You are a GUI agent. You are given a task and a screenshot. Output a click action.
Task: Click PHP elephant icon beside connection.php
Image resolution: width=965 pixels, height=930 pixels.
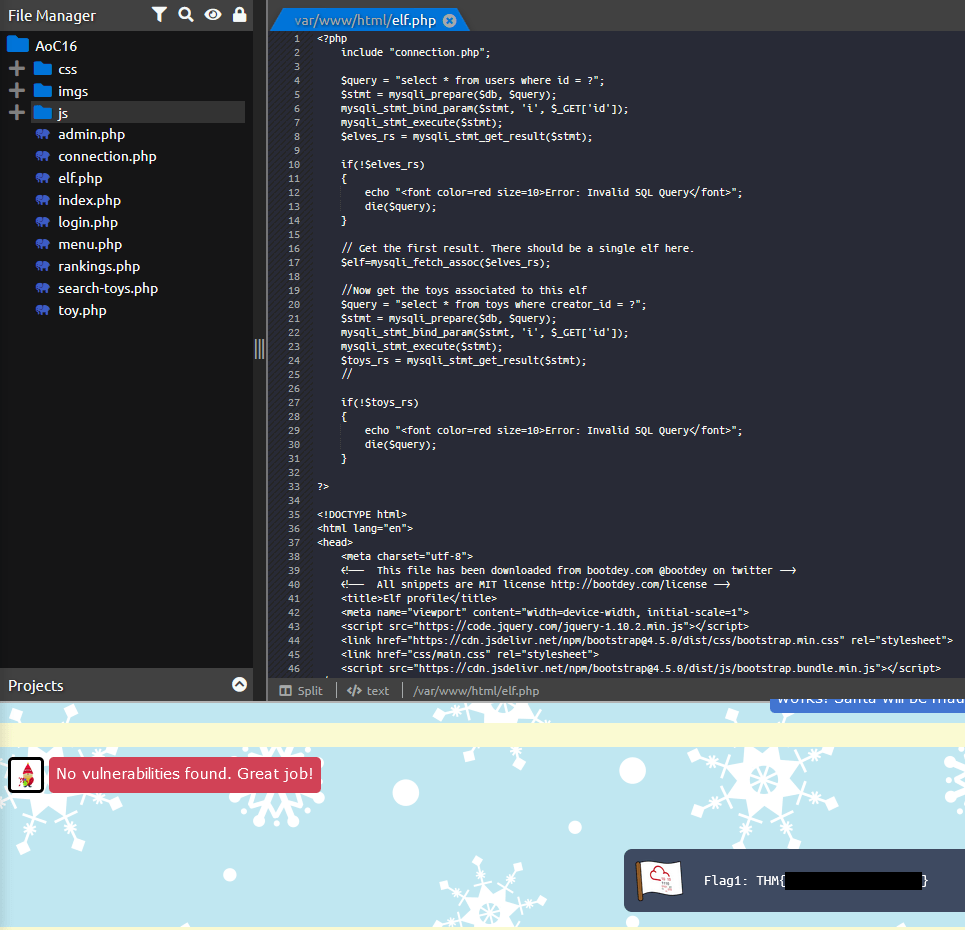coord(42,156)
